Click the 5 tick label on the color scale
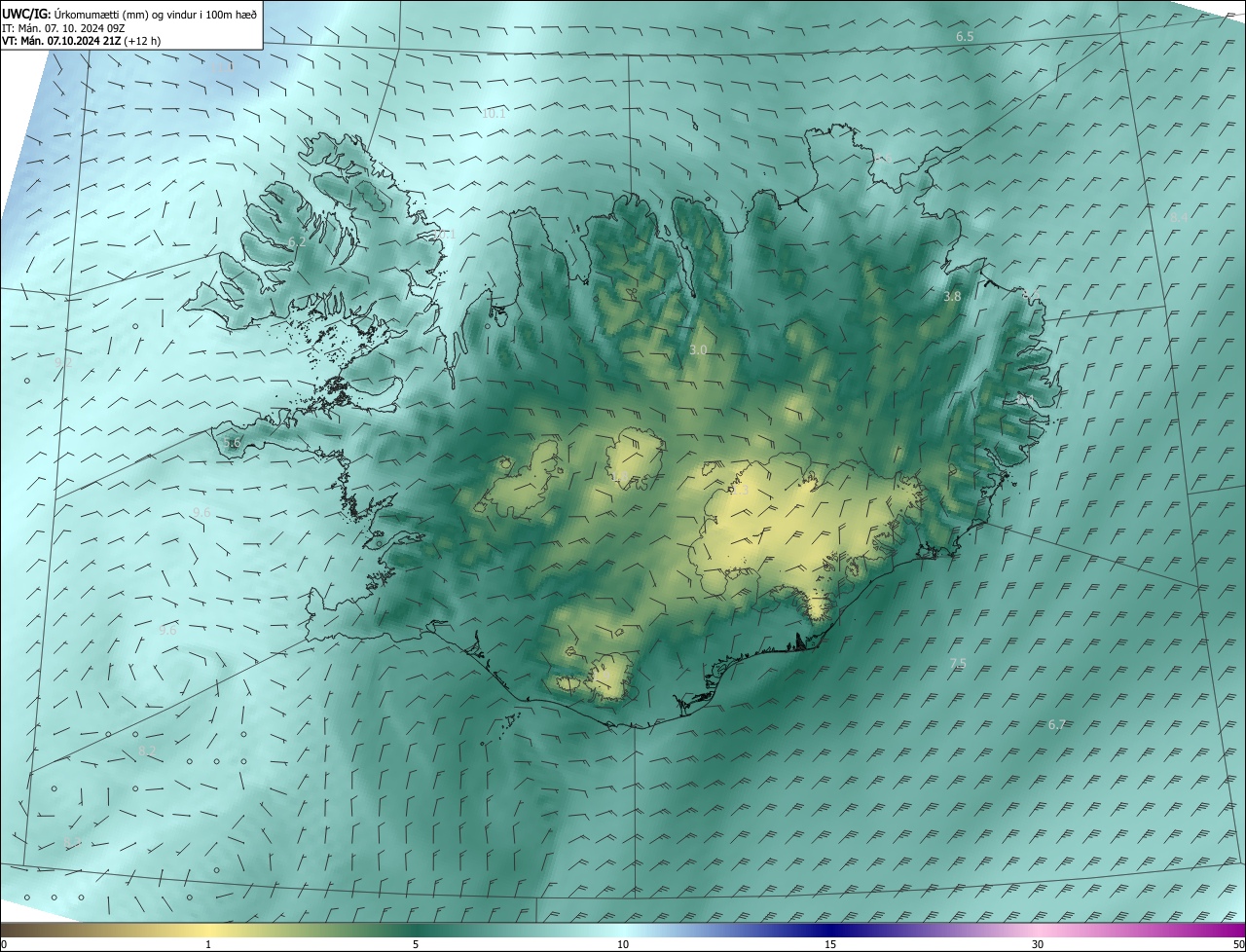This screenshot has height=952, width=1246. pyautogui.click(x=416, y=944)
